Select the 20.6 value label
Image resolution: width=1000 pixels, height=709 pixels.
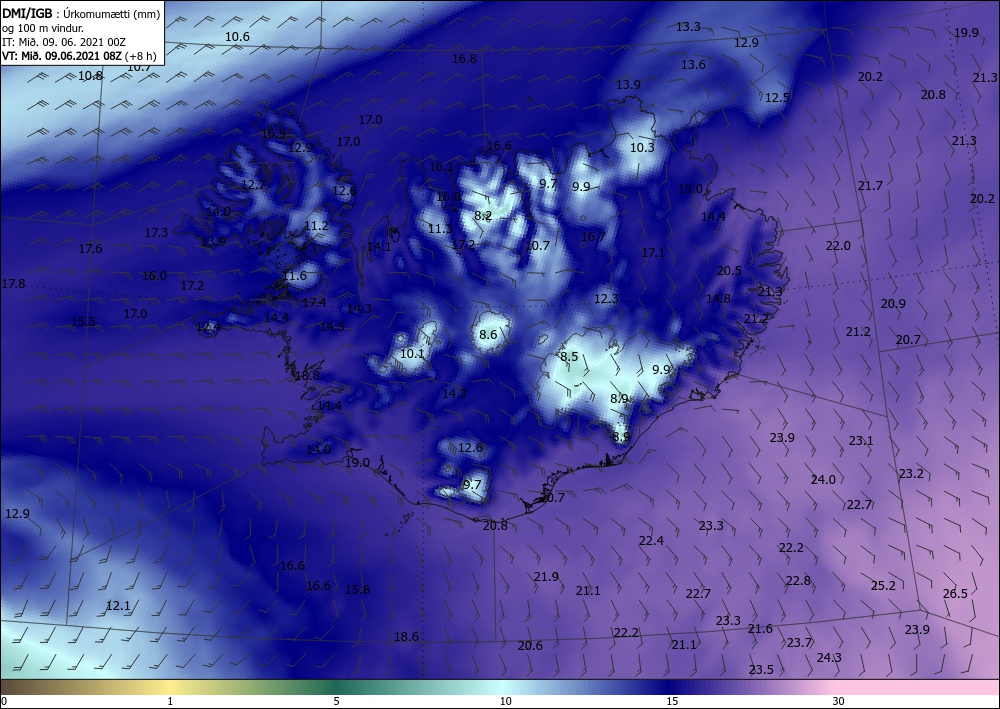(x=530, y=645)
